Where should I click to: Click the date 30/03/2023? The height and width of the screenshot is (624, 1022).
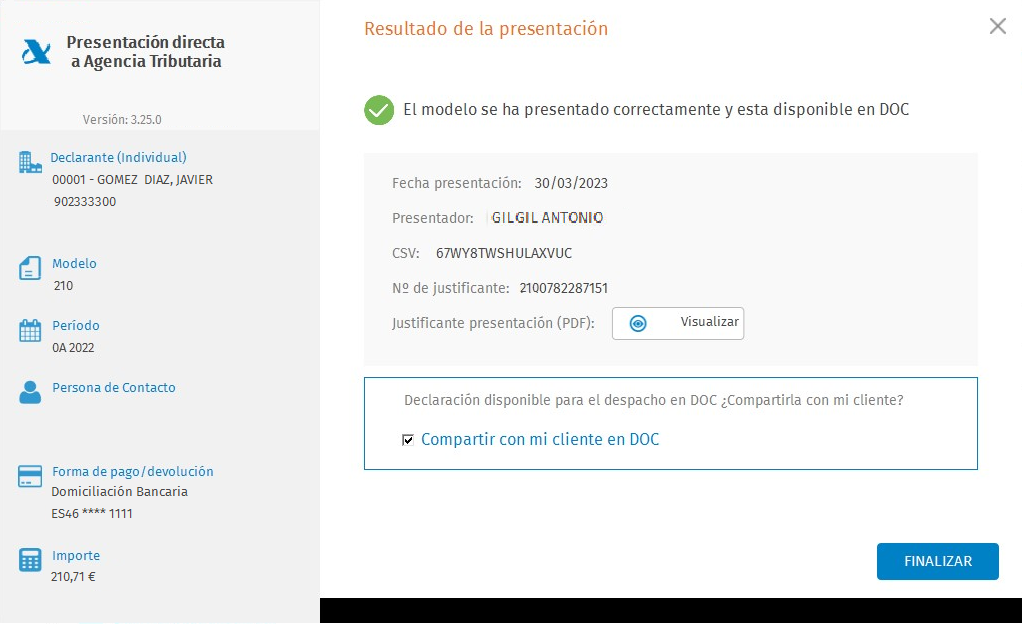[571, 183]
